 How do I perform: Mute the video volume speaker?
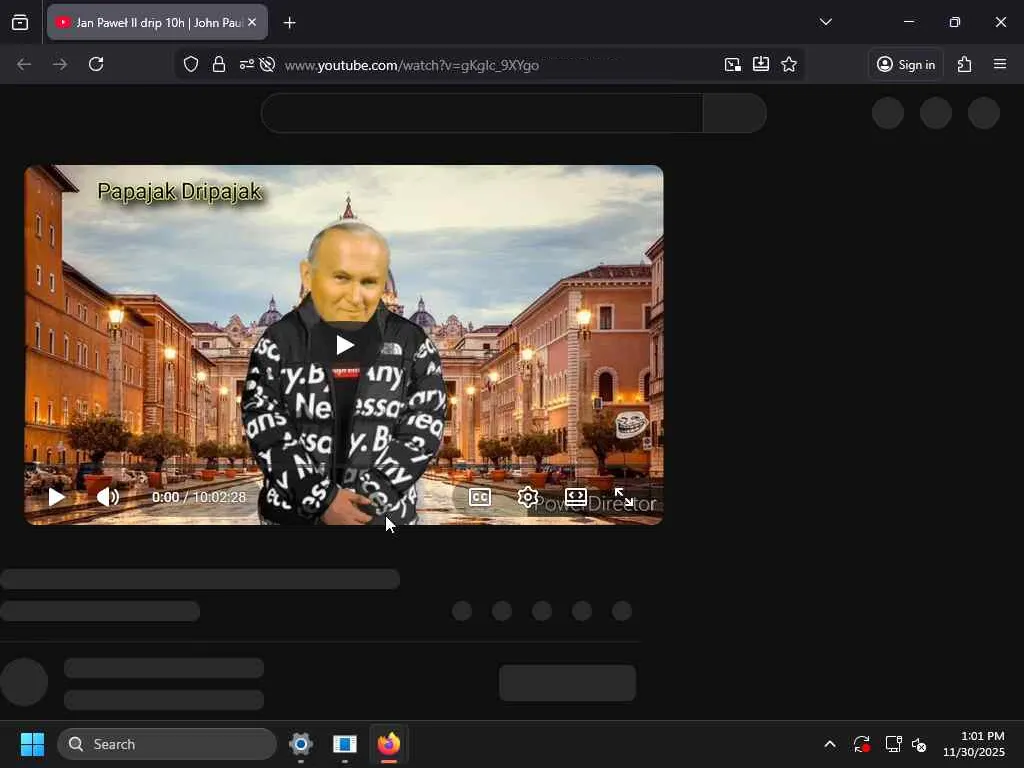(108, 497)
